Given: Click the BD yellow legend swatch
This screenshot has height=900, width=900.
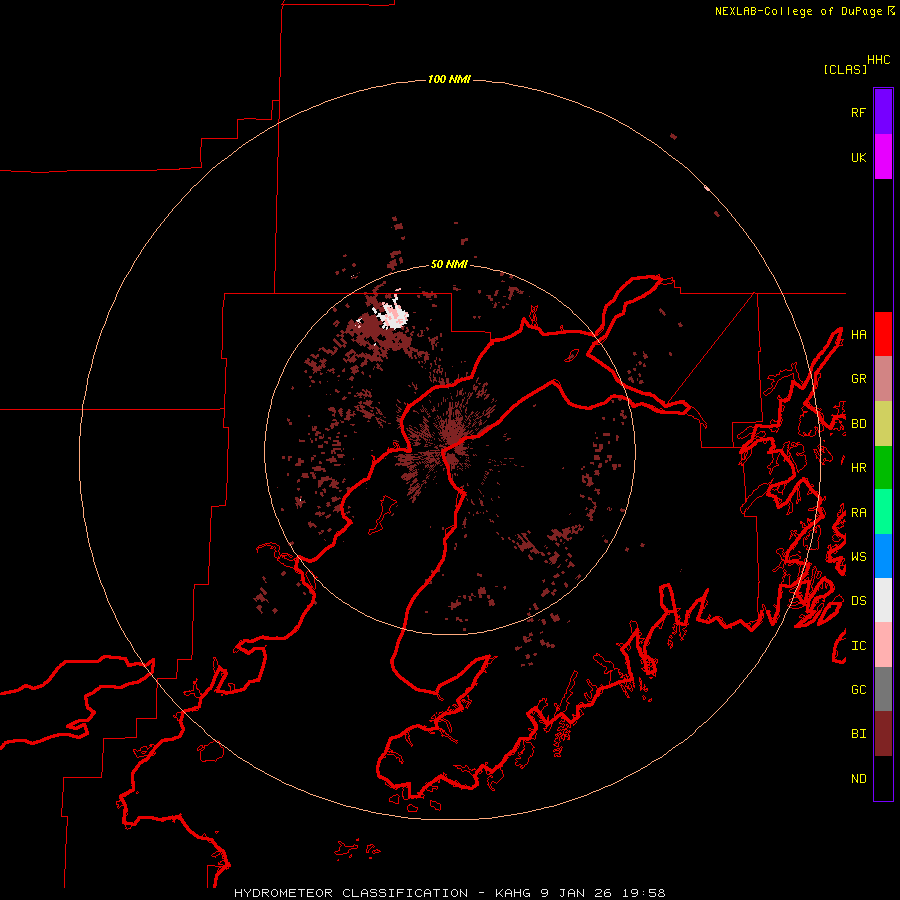Looking at the screenshot, I should tap(883, 424).
